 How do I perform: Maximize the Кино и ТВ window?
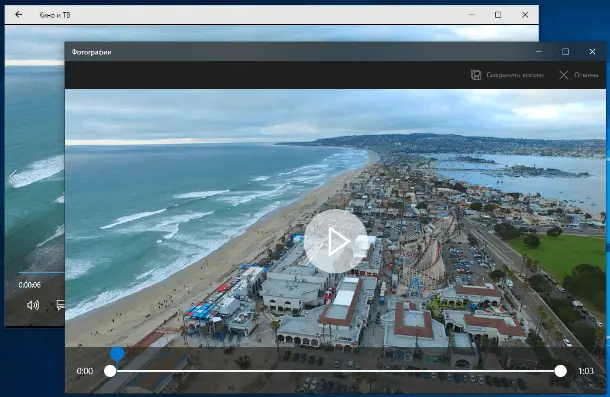(498, 15)
